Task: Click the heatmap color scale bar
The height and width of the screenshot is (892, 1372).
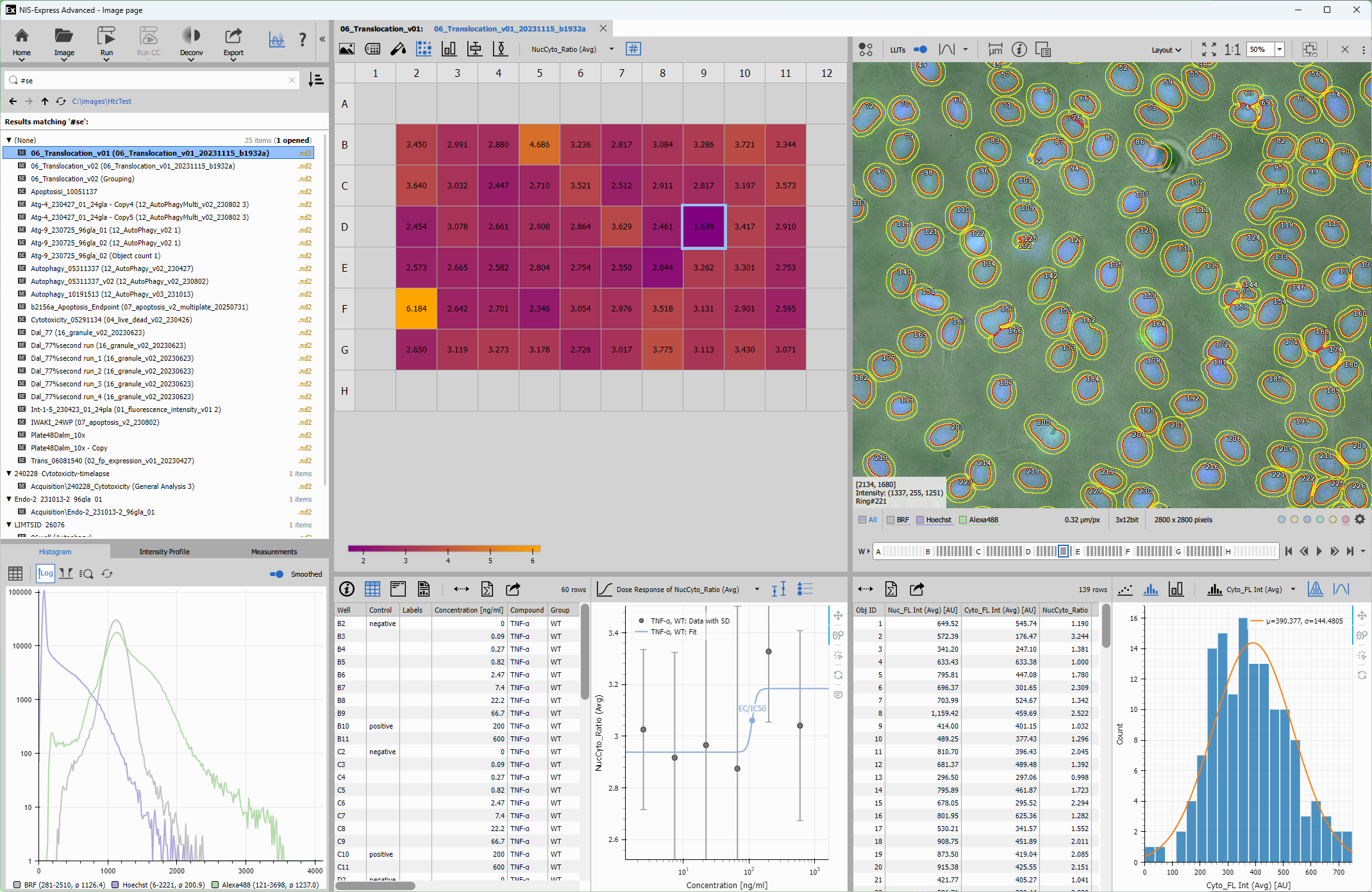Action: click(x=444, y=549)
